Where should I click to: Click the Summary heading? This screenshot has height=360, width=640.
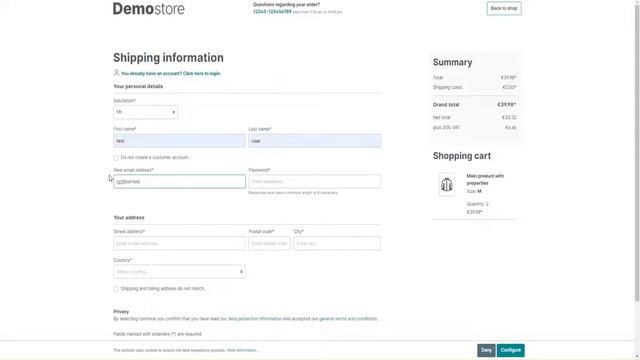pos(452,62)
